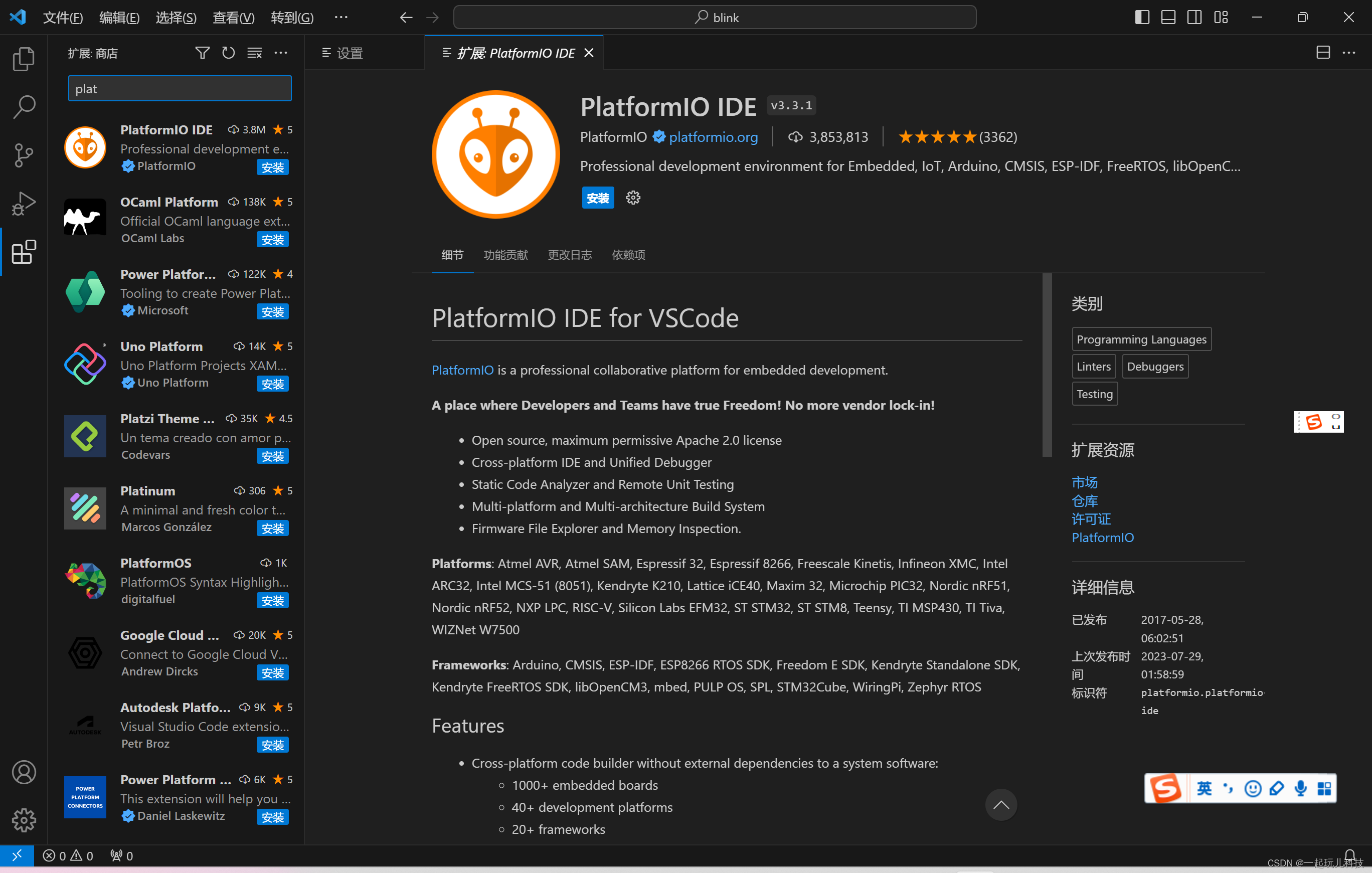Clear extension search results icon
The height and width of the screenshot is (873, 1372).
pos(255,53)
